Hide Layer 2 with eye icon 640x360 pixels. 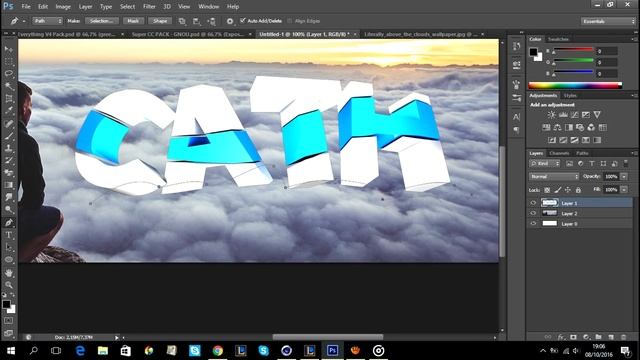coord(533,213)
